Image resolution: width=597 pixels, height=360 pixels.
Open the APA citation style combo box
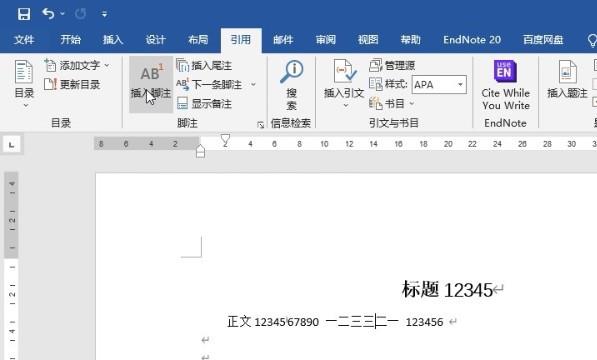(439, 84)
